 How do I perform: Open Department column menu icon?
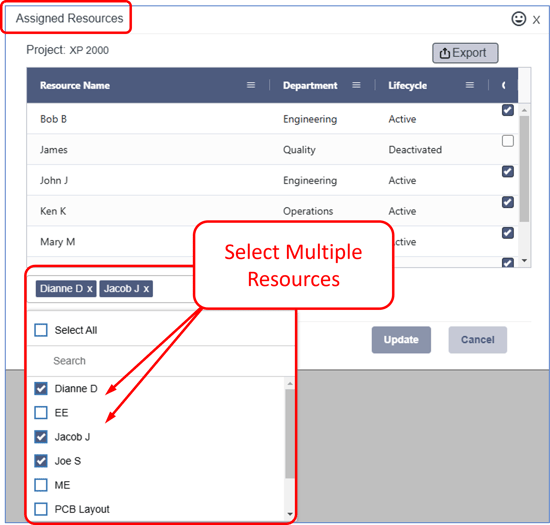(x=356, y=85)
